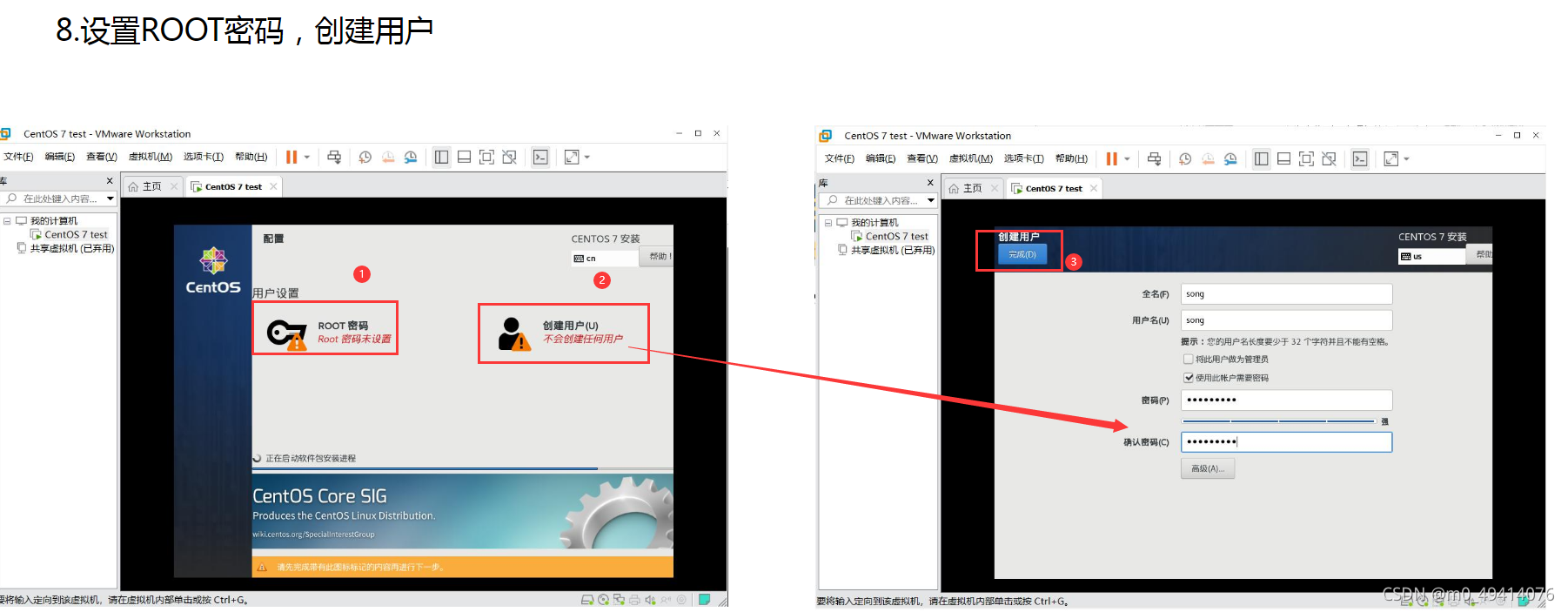Click the installation progress bar
The width and height of the screenshot is (1568, 612).
tap(462, 468)
